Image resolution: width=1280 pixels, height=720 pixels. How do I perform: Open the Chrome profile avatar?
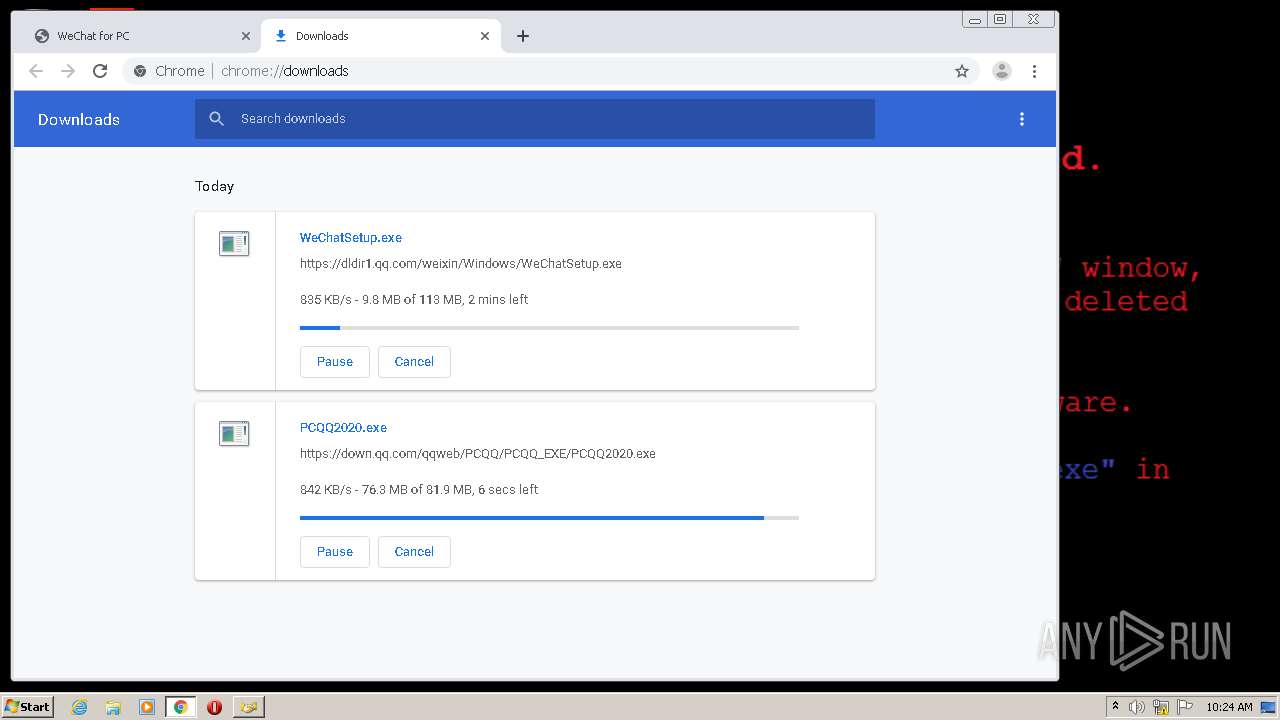1002,71
